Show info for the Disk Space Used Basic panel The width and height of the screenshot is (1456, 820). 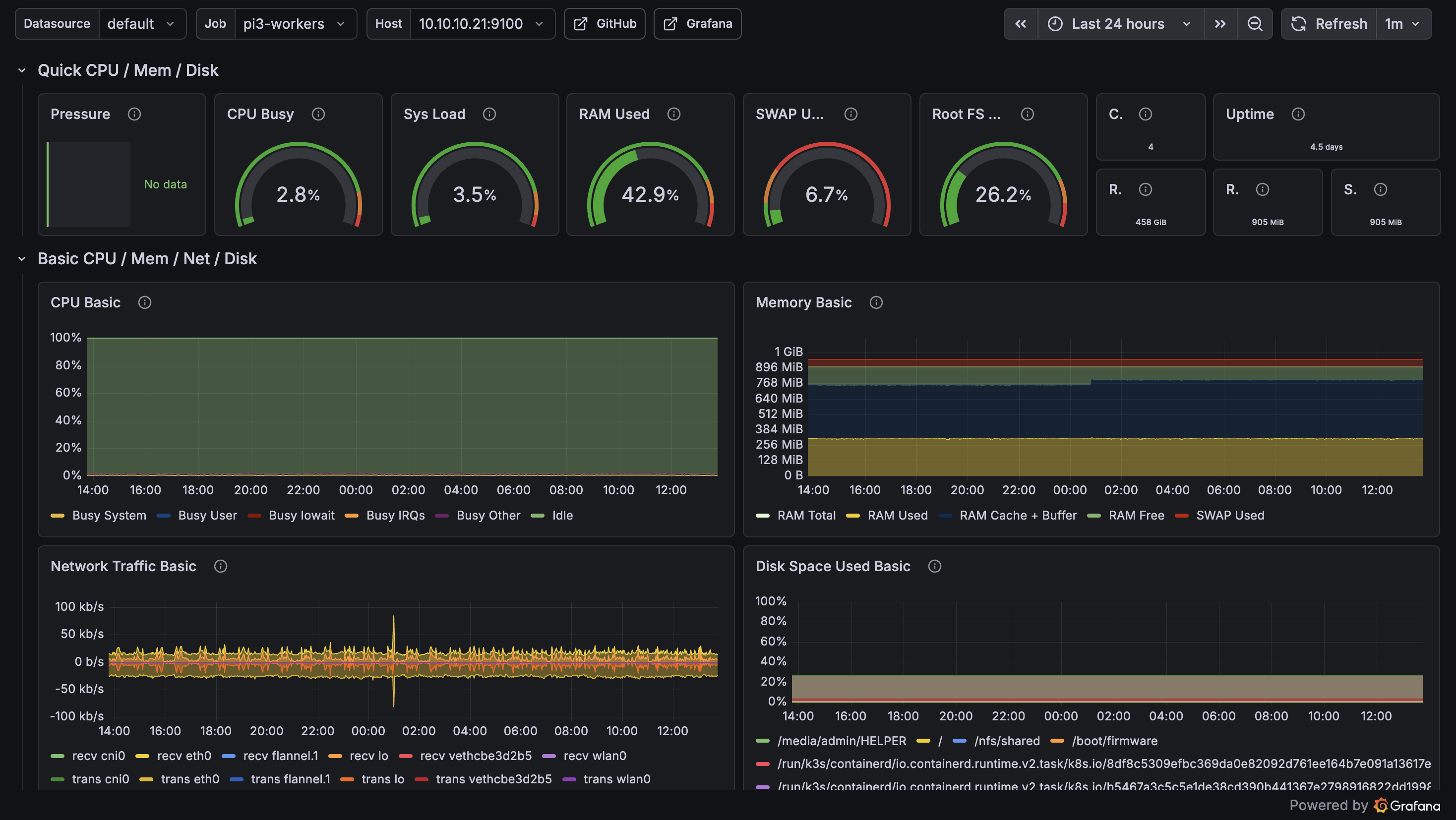pos(935,566)
